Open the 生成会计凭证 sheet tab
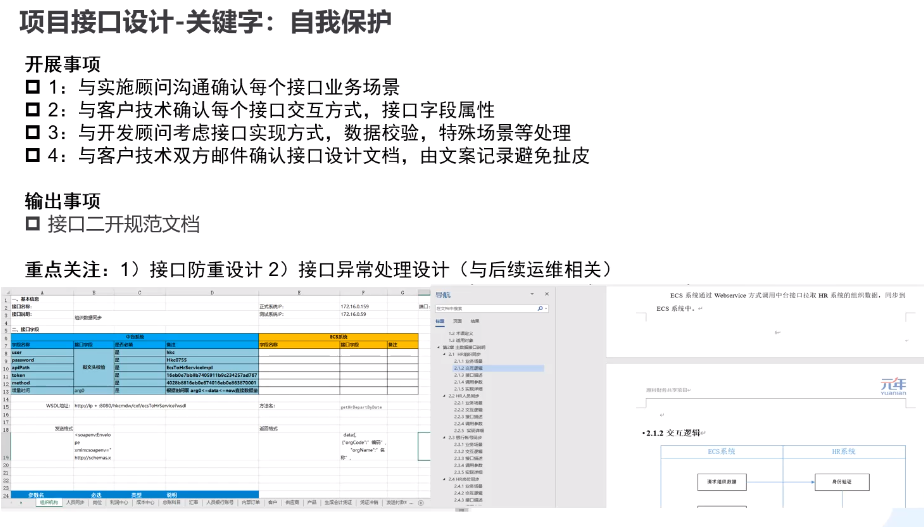This screenshot has width=924, height=527. tap(338, 502)
